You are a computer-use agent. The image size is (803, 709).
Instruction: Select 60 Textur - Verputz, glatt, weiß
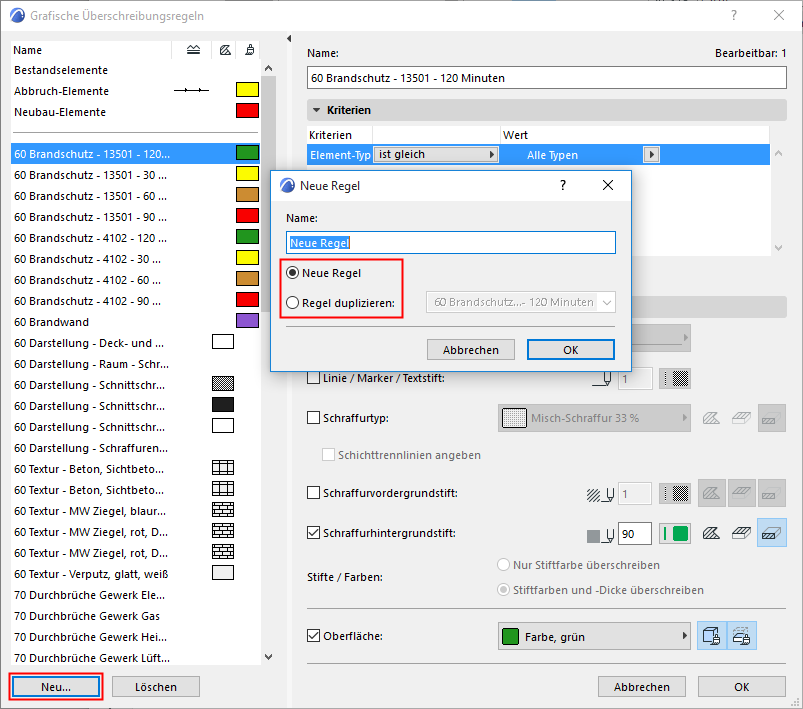pos(136,574)
